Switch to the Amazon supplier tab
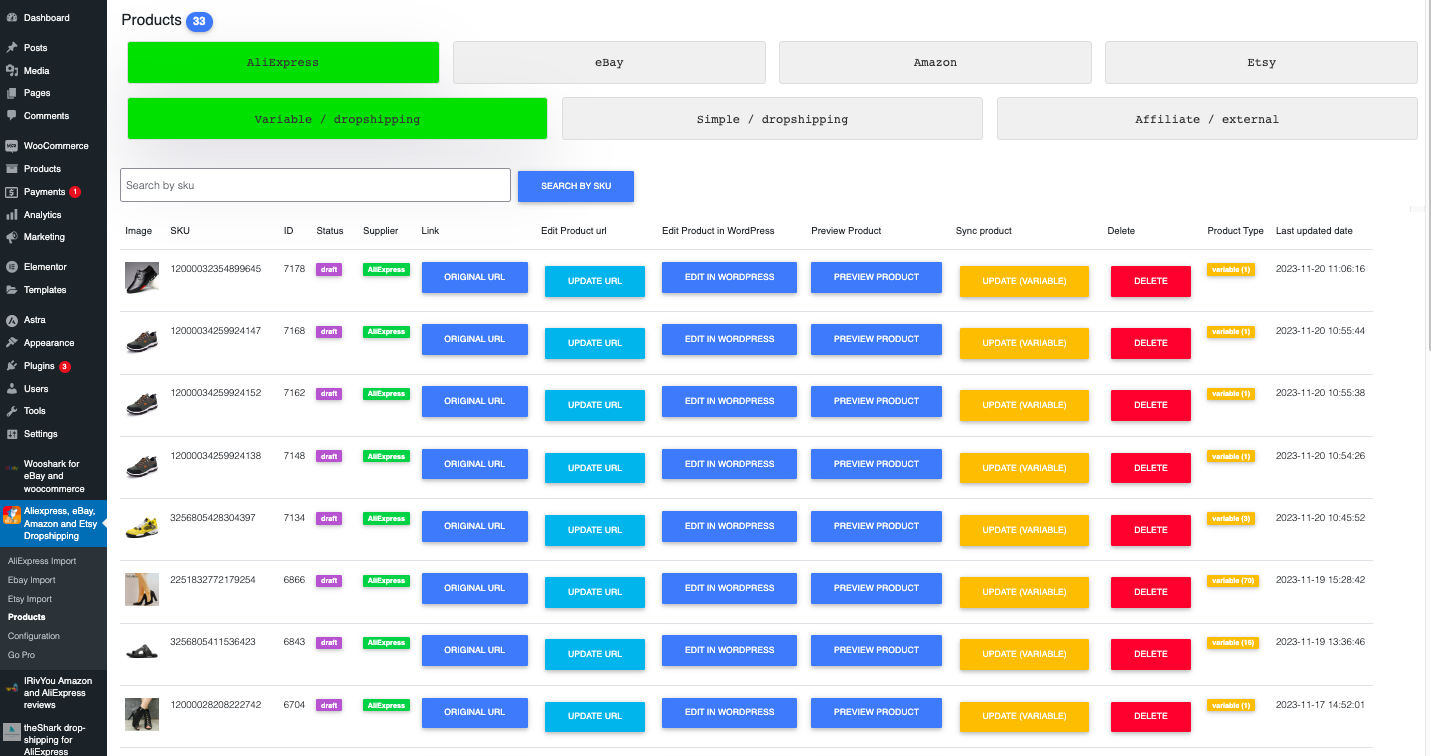The image size is (1431, 756). (935, 62)
